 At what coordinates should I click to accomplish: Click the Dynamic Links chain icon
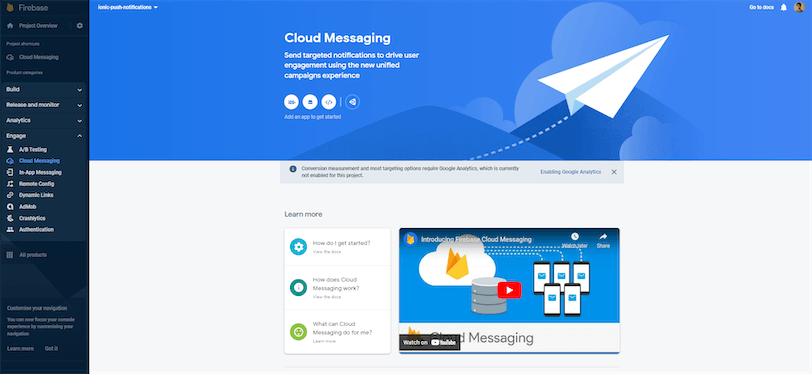10,195
